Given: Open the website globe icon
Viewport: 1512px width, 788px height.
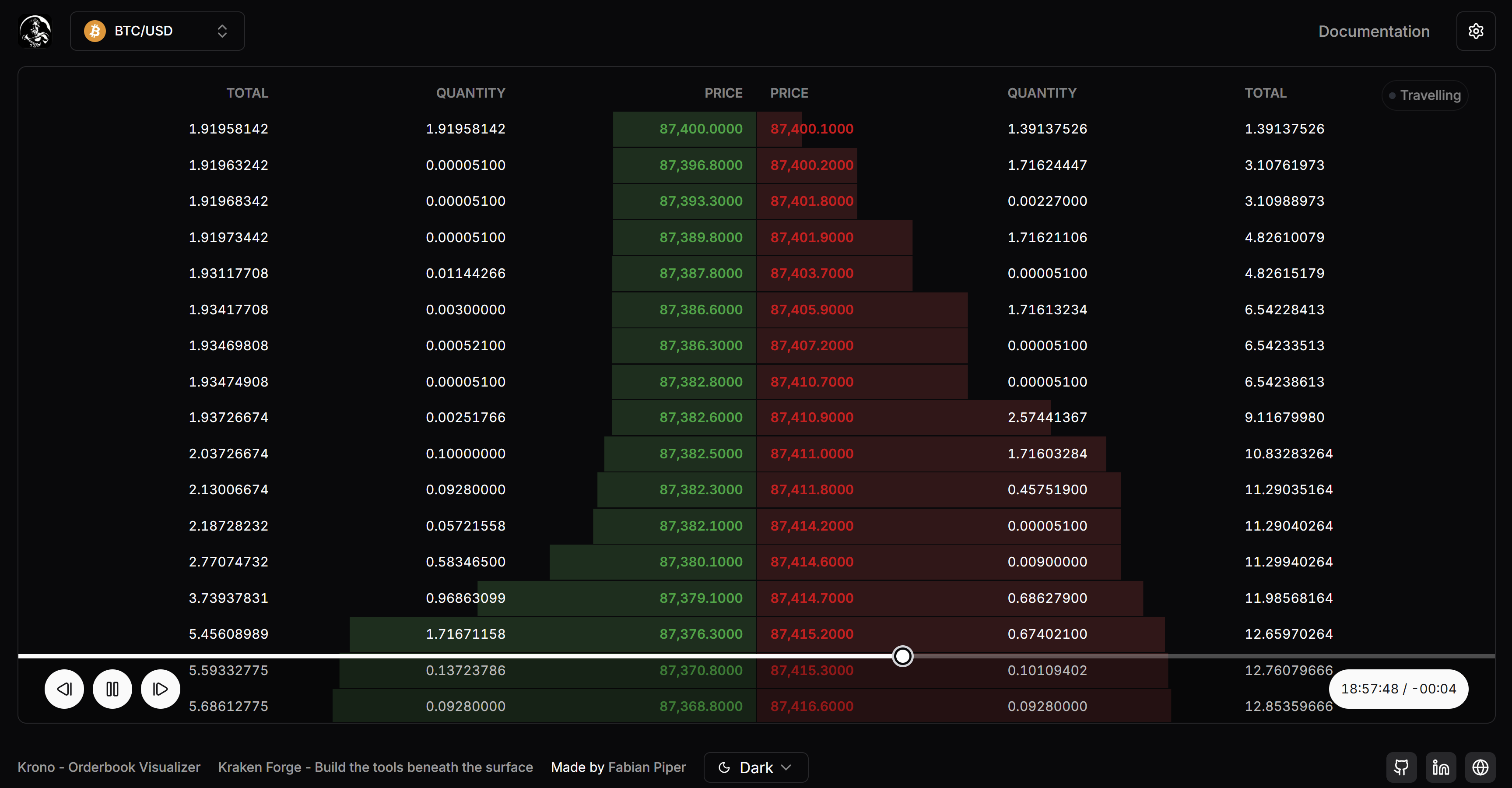Looking at the screenshot, I should click(1480, 767).
